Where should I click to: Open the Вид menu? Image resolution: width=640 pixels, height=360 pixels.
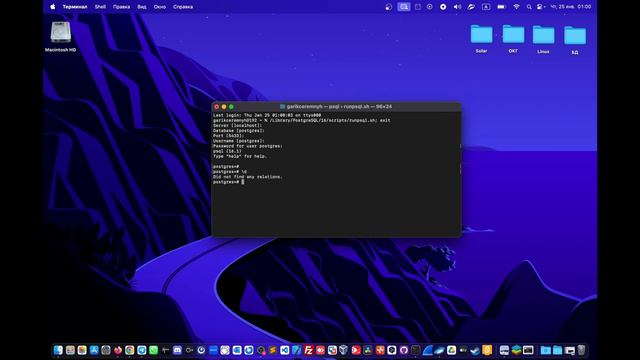142,7
